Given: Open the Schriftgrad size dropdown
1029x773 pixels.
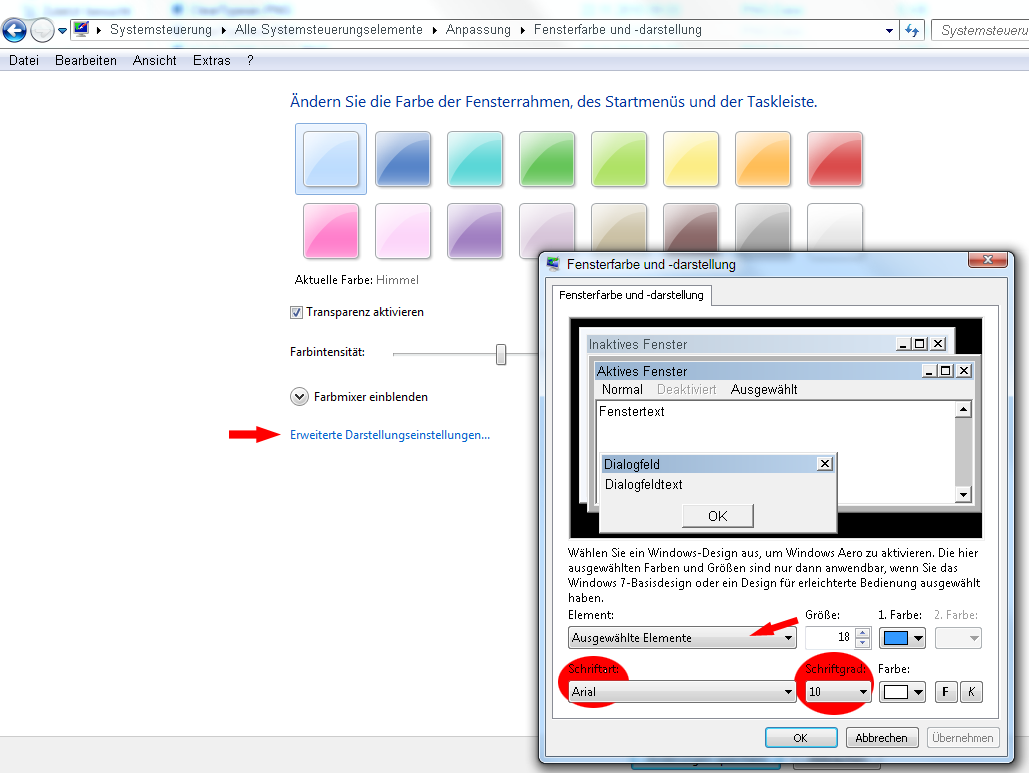Looking at the screenshot, I should tap(839, 692).
